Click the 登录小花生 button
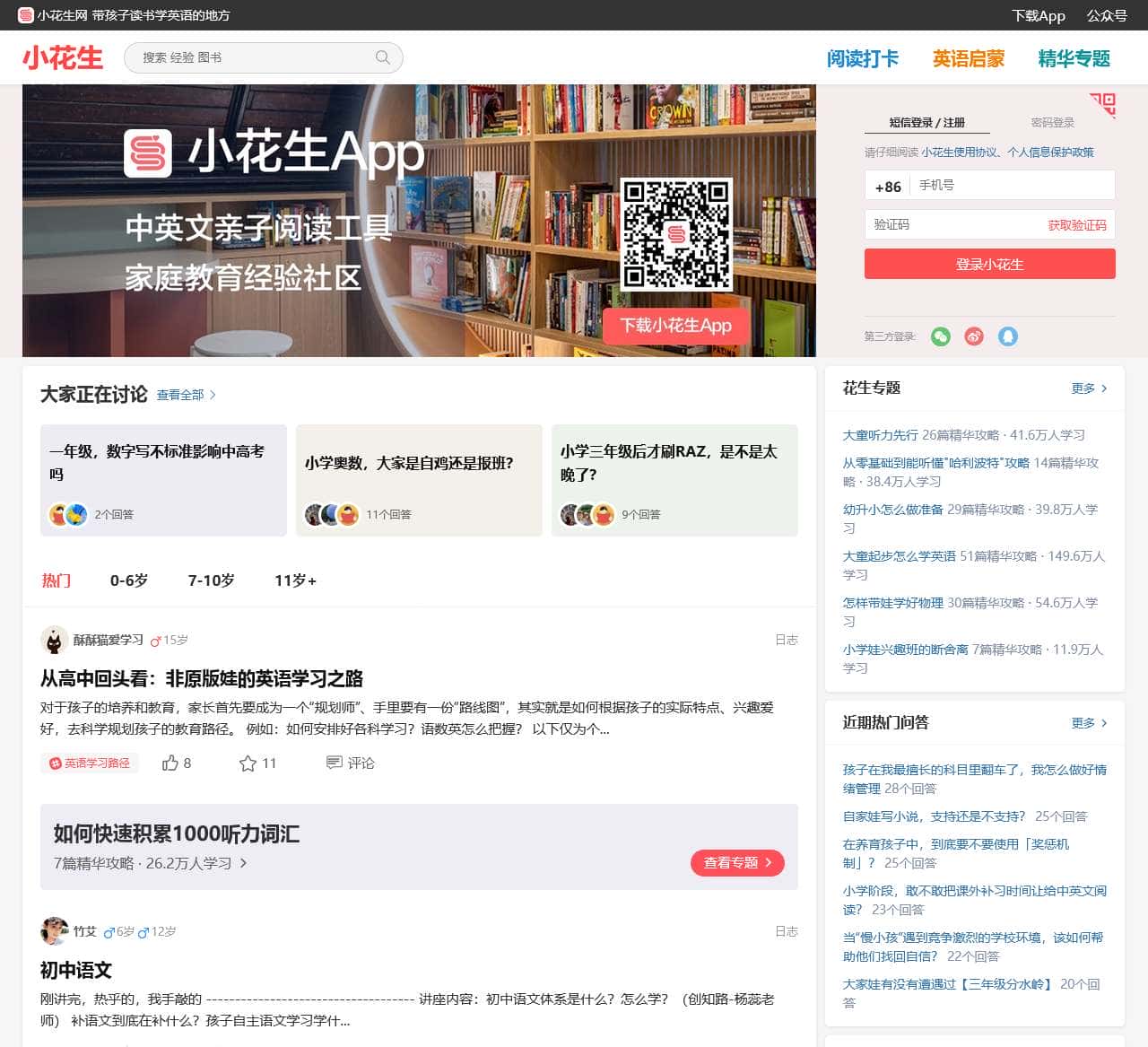1148x1047 pixels. pyautogui.click(x=989, y=264)
